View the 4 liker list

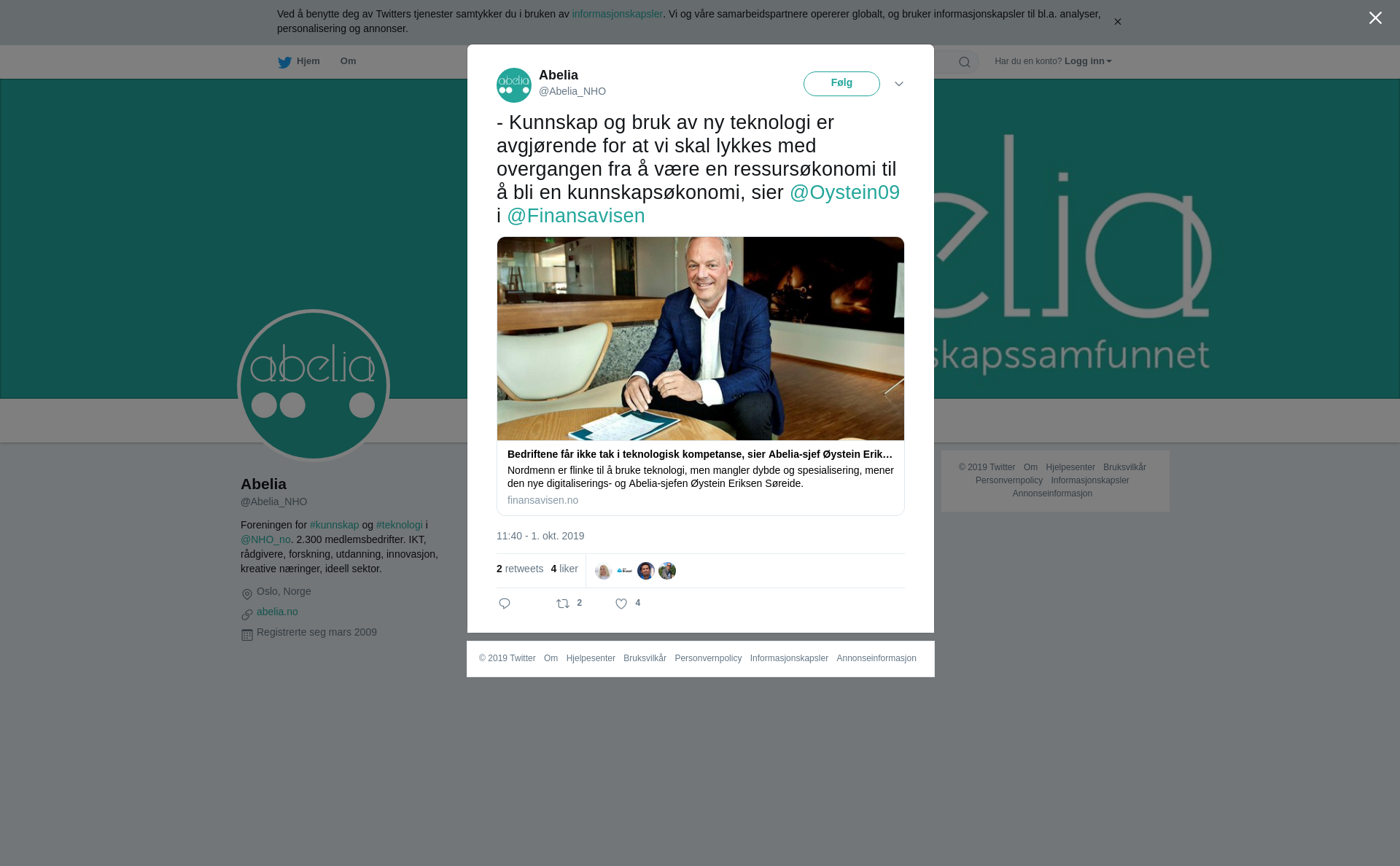(x=564, y=569)
